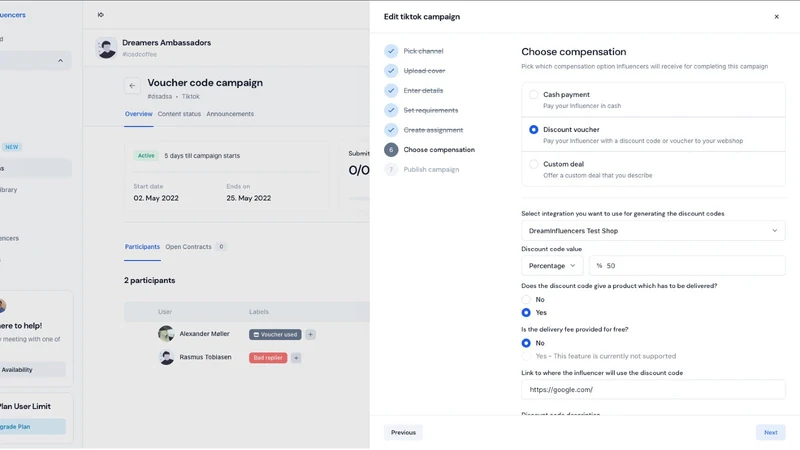Click the Voucher used label
Screen dimensions: 800x450
(x=275, y=335)
